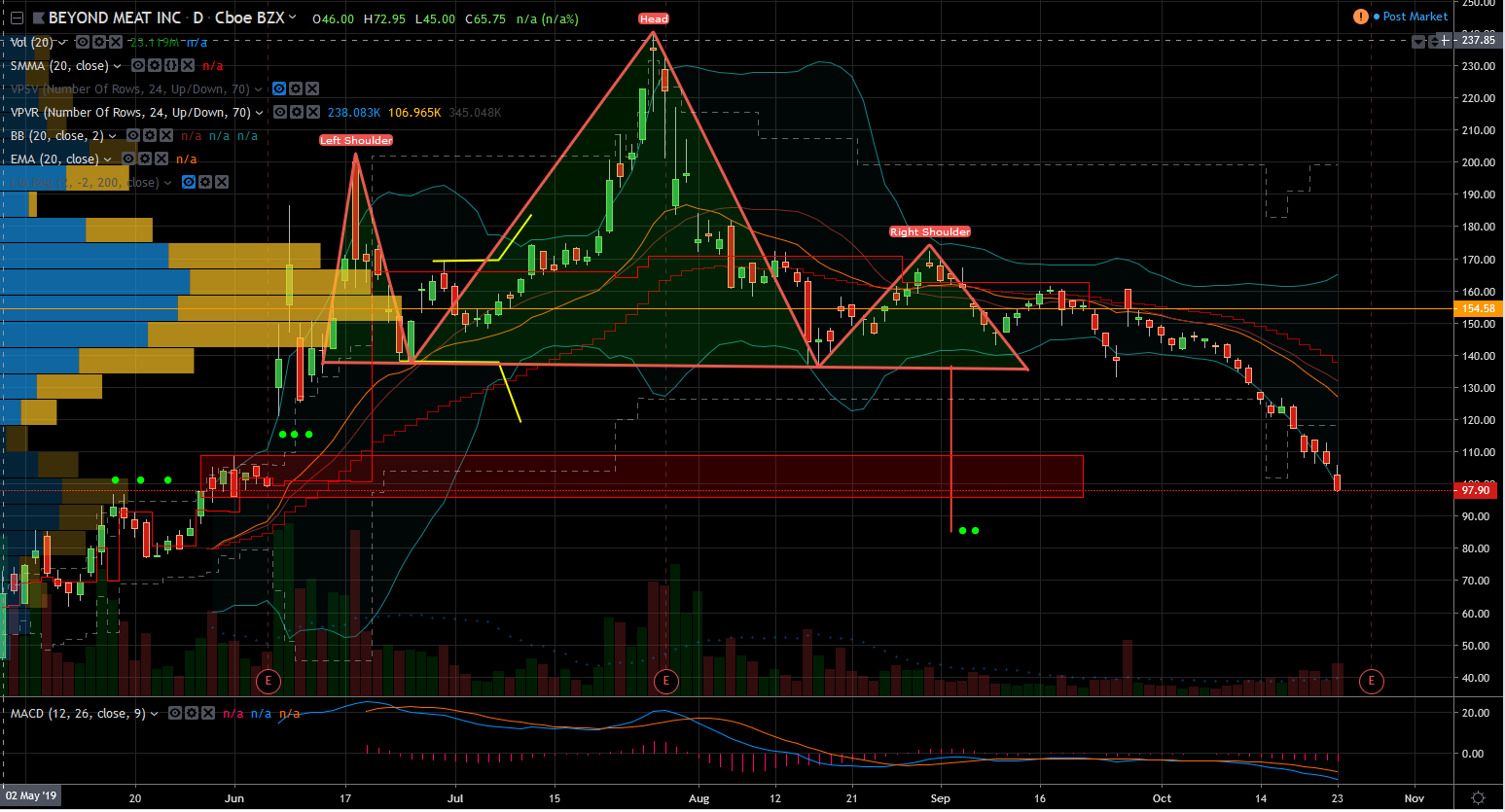
Task: Toggle visibility of the Vol (20) indicator
Action: click(x=83, y=42)
